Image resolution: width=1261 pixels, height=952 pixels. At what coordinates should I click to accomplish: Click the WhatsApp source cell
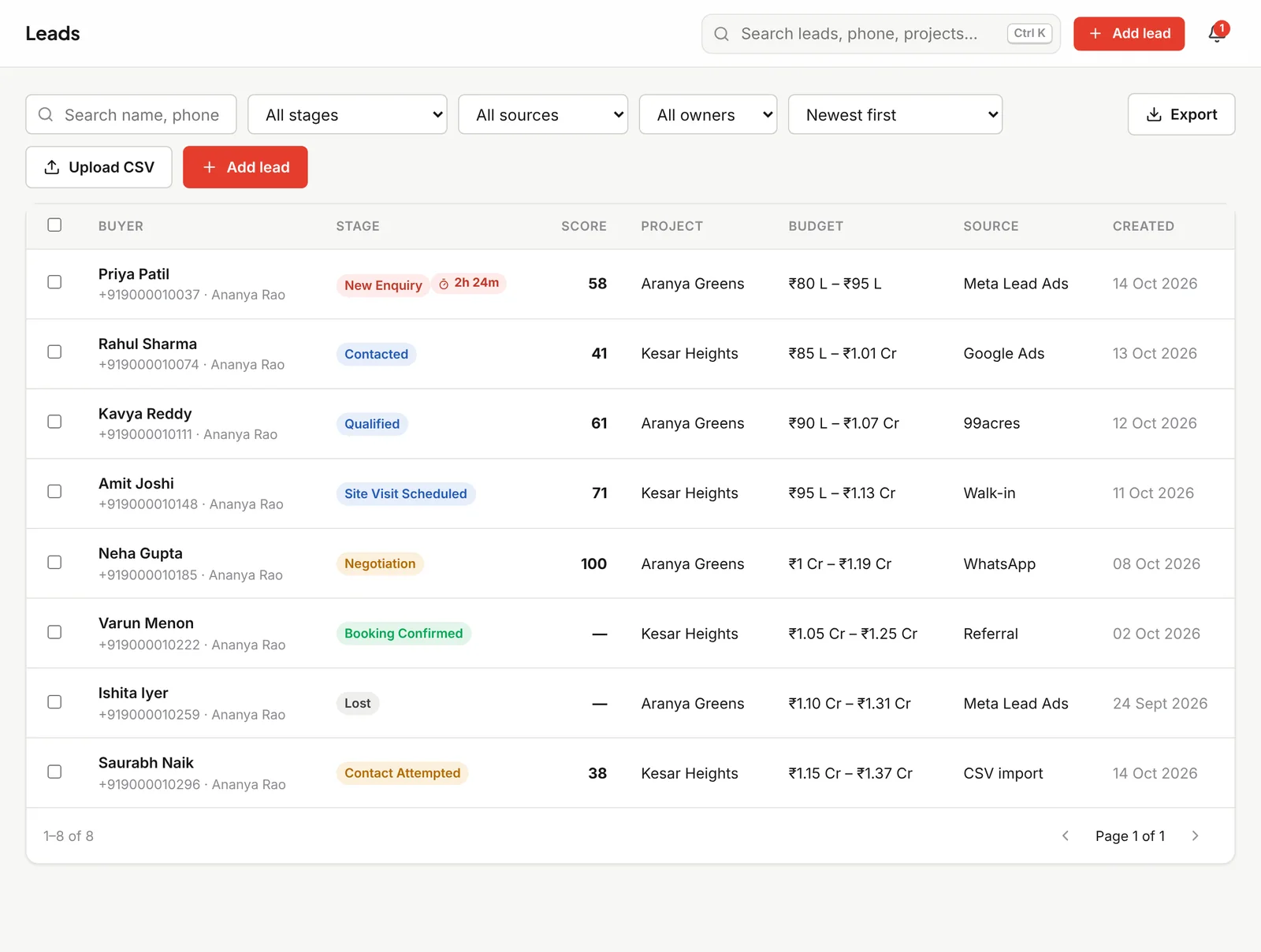pyautogui.click(x=999, y=564)
